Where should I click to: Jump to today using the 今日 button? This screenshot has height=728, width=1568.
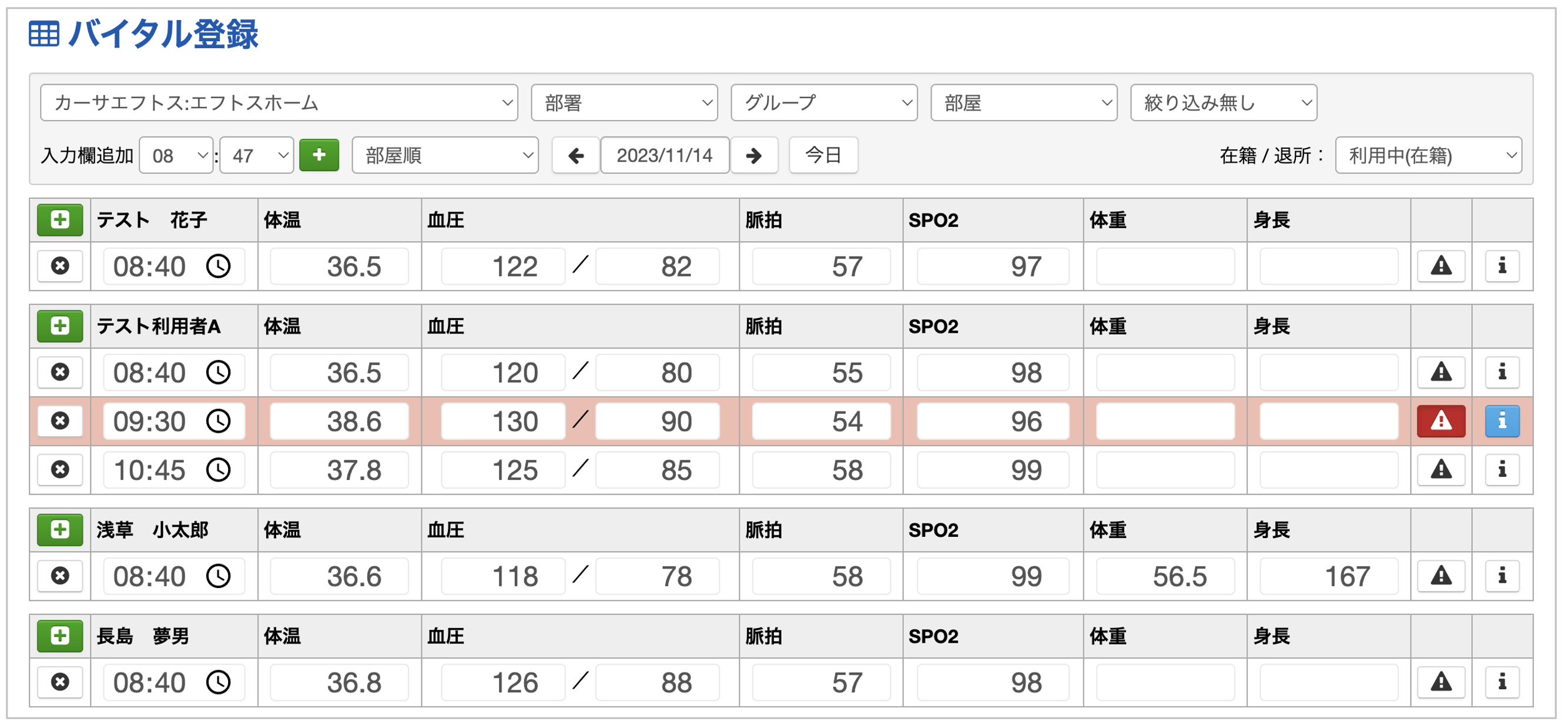823,155
